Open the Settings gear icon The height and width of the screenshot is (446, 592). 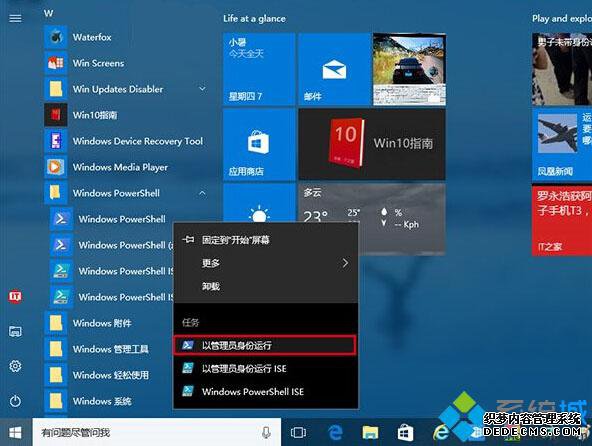tap(15, 366)
